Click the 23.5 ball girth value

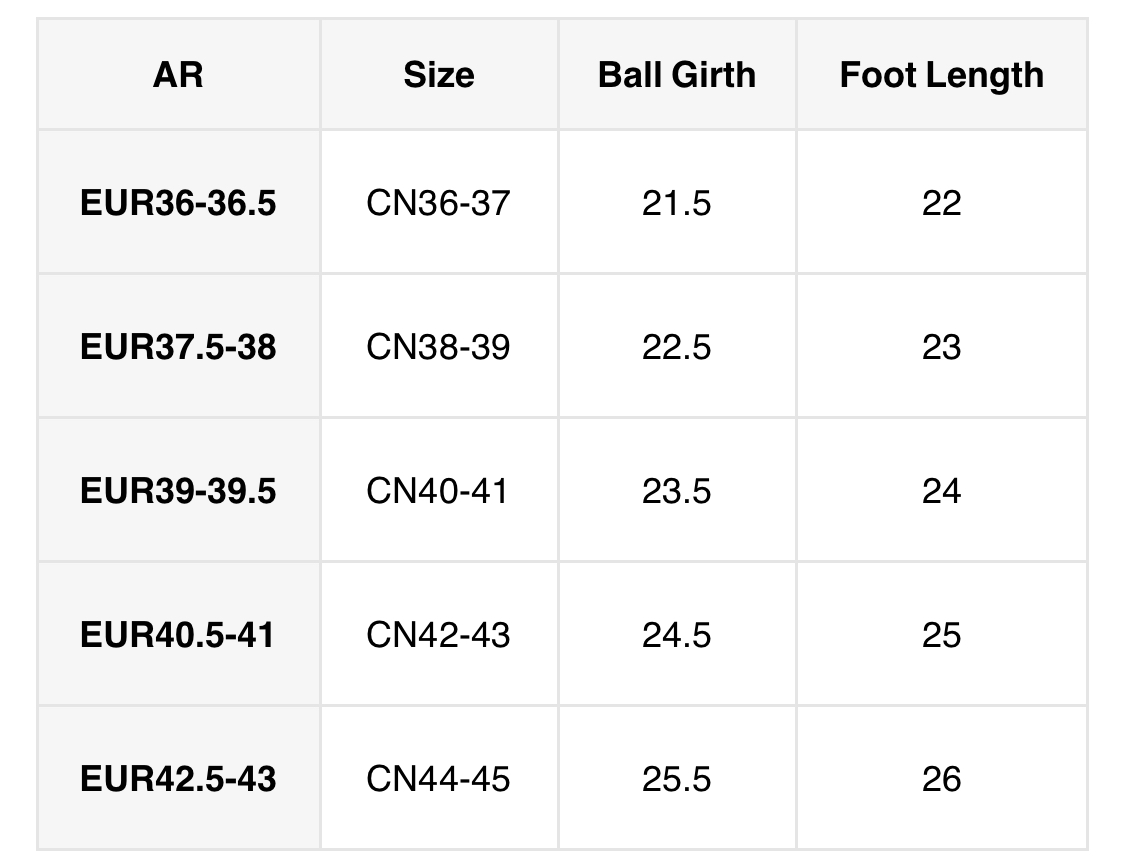click(x=677, y=491)
